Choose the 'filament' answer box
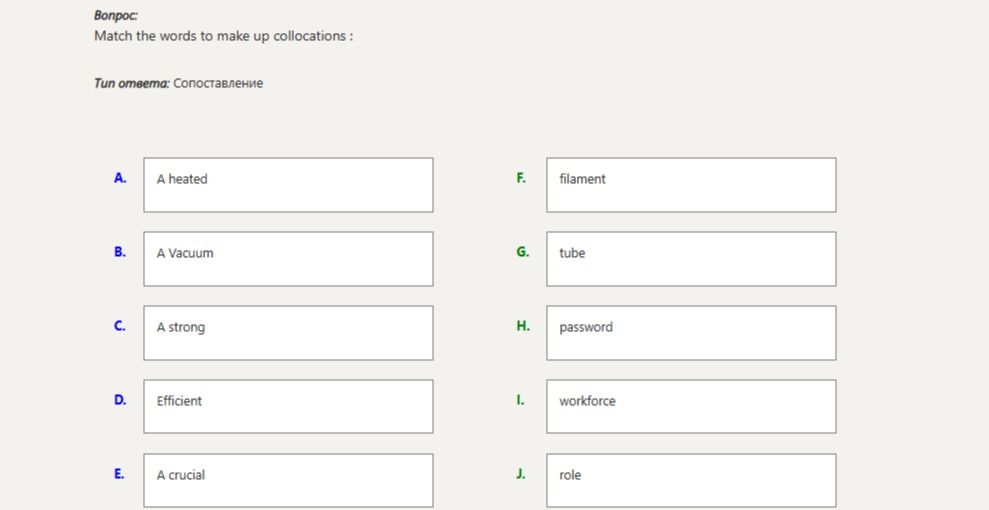Viewport: 989px width, 510px height. [x=691, y=185]
